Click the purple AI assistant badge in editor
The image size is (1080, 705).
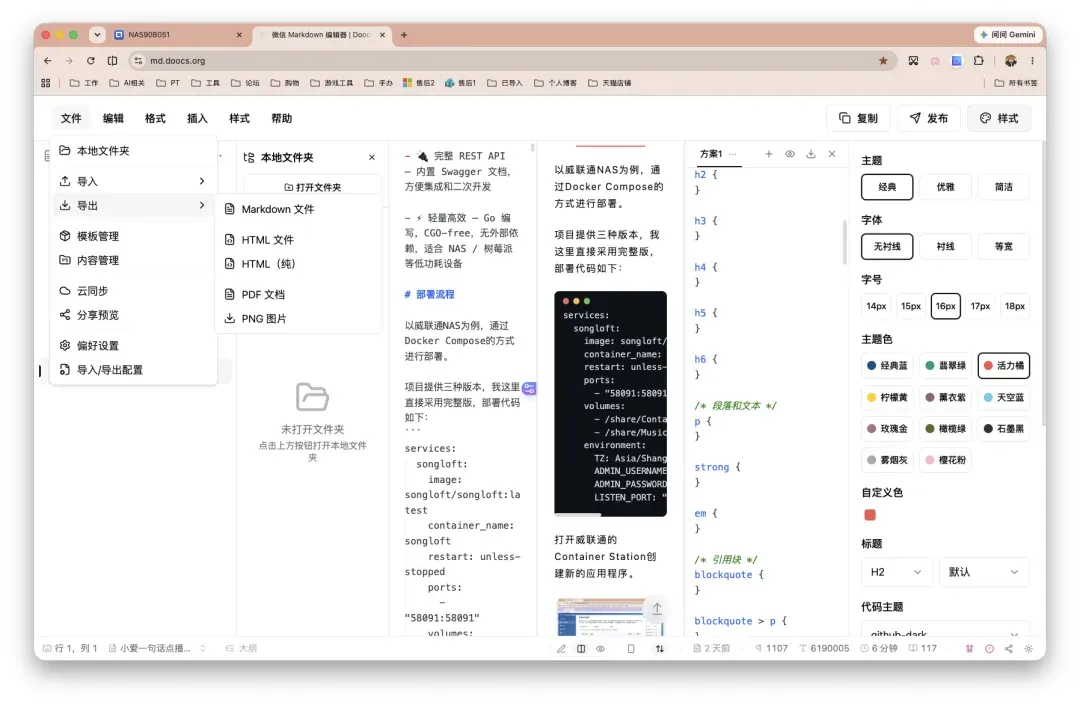(x=529, y=388)
